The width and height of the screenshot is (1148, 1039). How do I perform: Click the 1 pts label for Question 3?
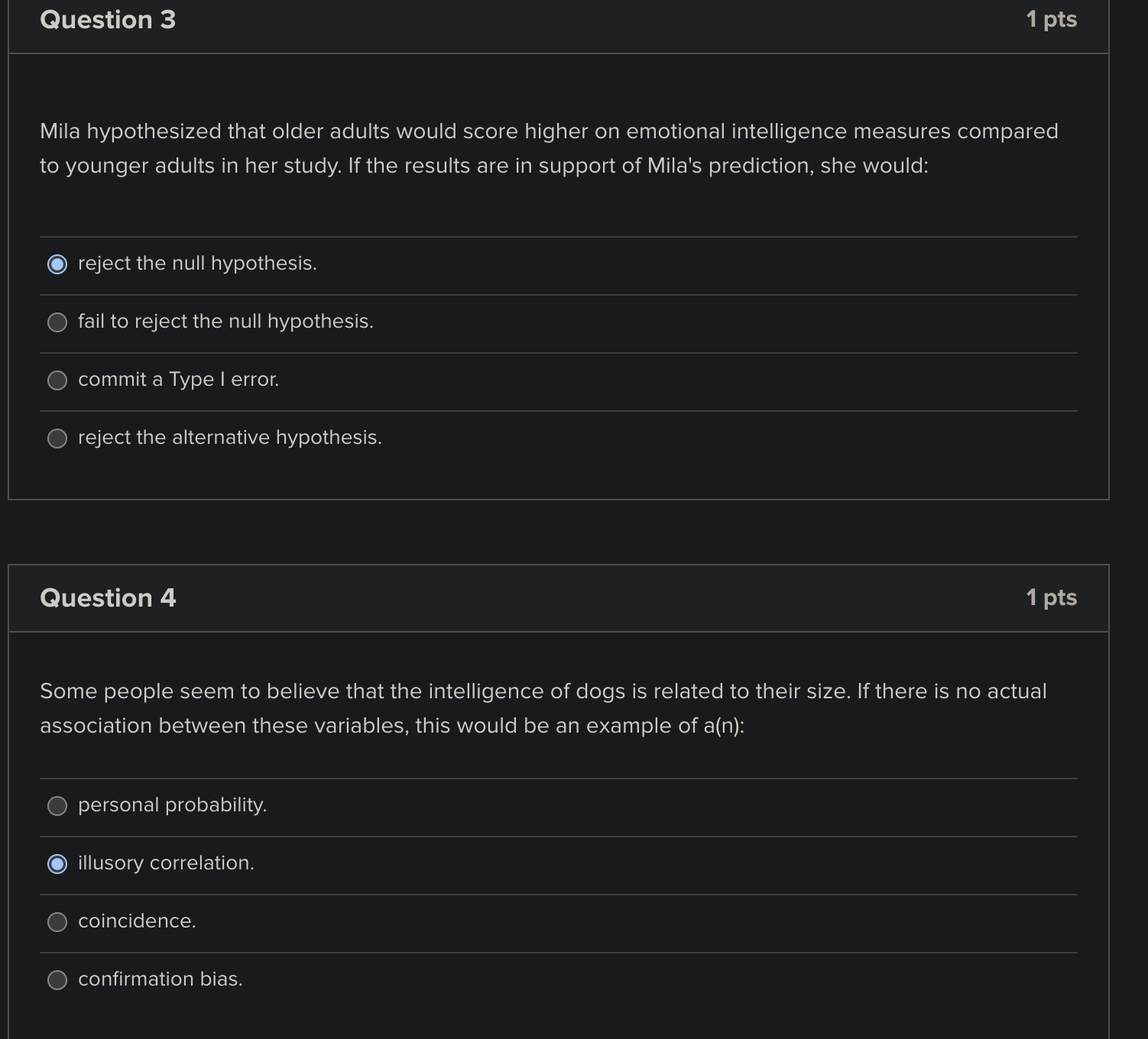pyautogui.click(x=1051, y=19)
